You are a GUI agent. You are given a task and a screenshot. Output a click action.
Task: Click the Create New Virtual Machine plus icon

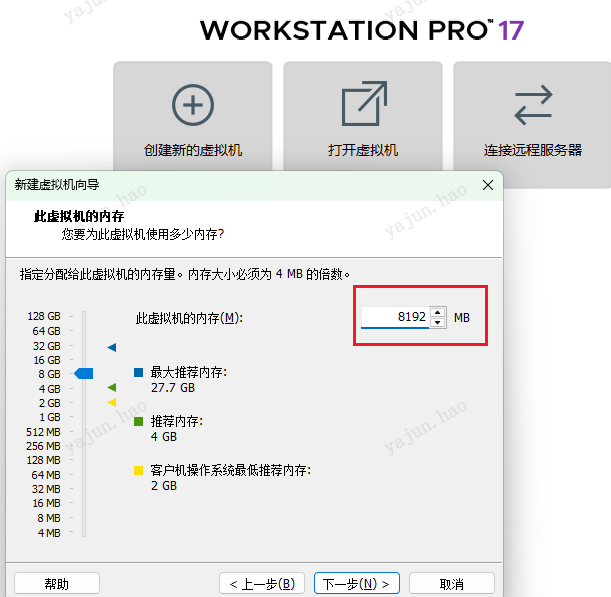click(193, 105)
